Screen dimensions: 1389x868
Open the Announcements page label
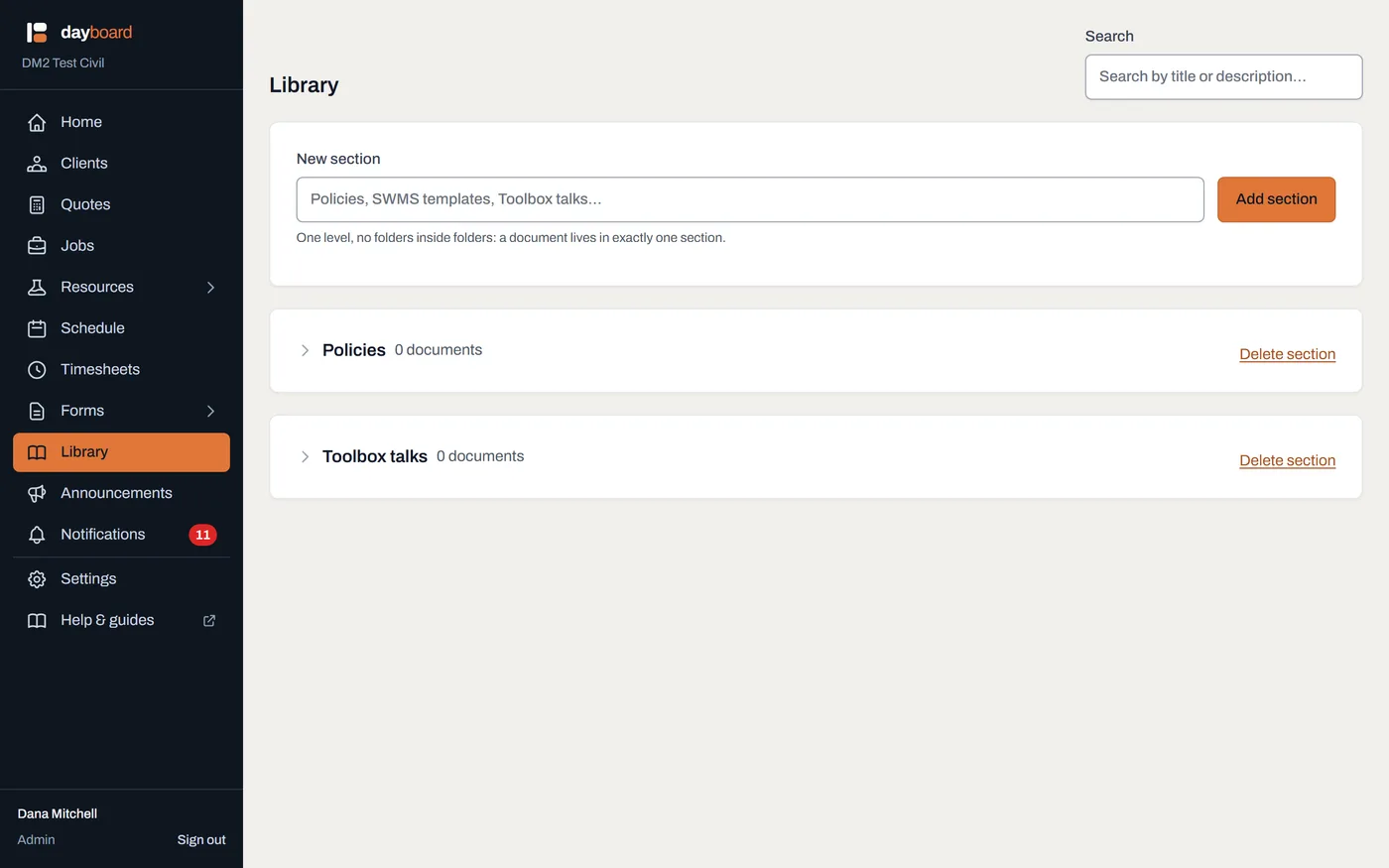pos(116,493)
